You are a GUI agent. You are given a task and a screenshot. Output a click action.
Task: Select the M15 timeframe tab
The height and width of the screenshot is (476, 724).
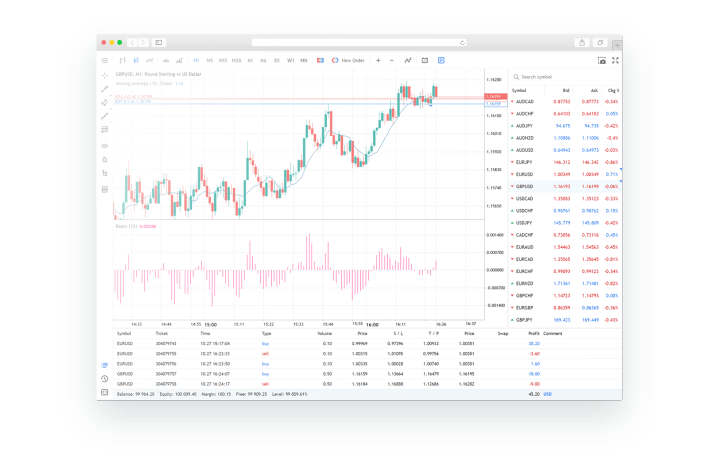pos(222,60)
